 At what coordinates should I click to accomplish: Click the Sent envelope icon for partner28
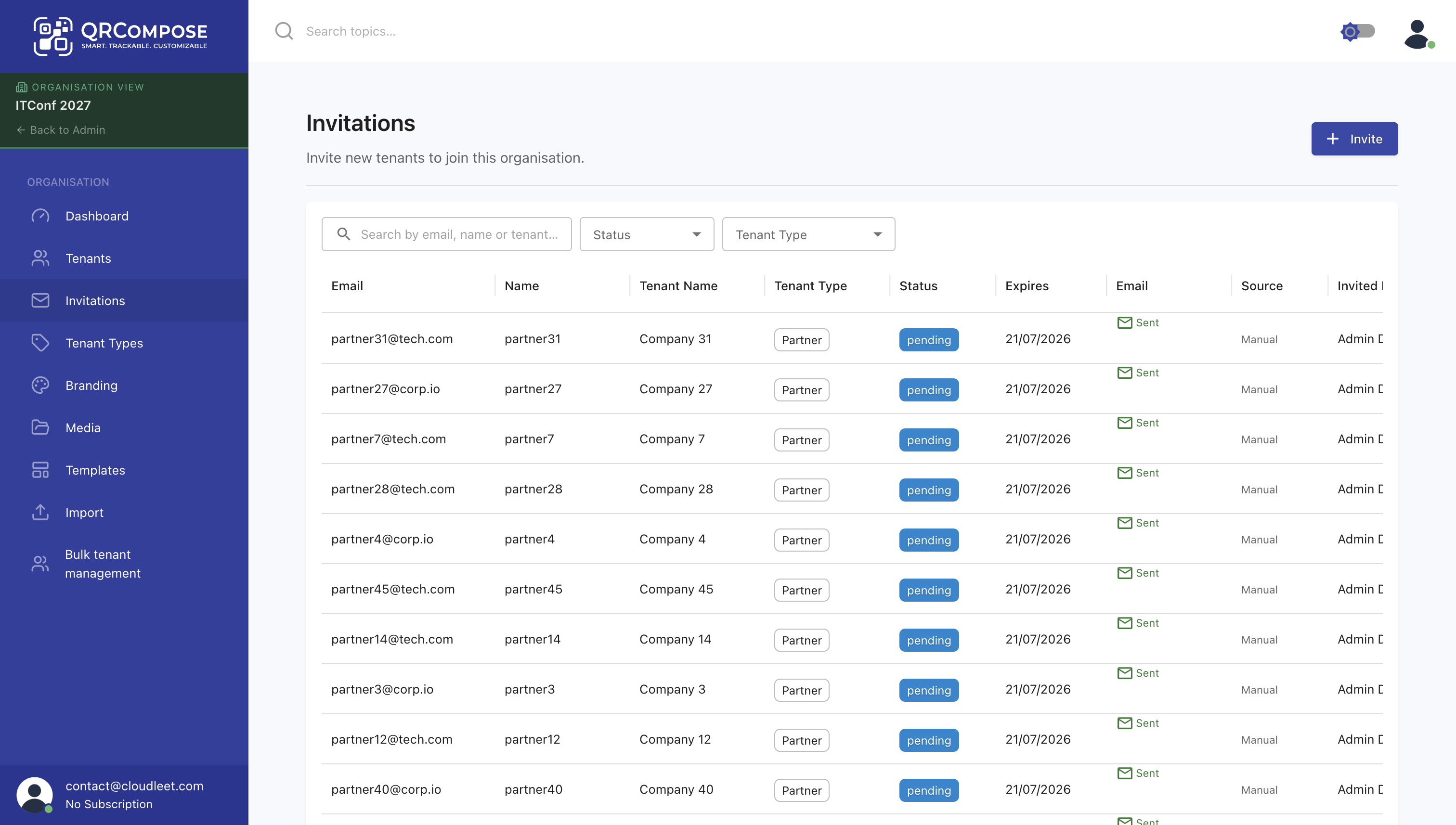coord(1124,473)
